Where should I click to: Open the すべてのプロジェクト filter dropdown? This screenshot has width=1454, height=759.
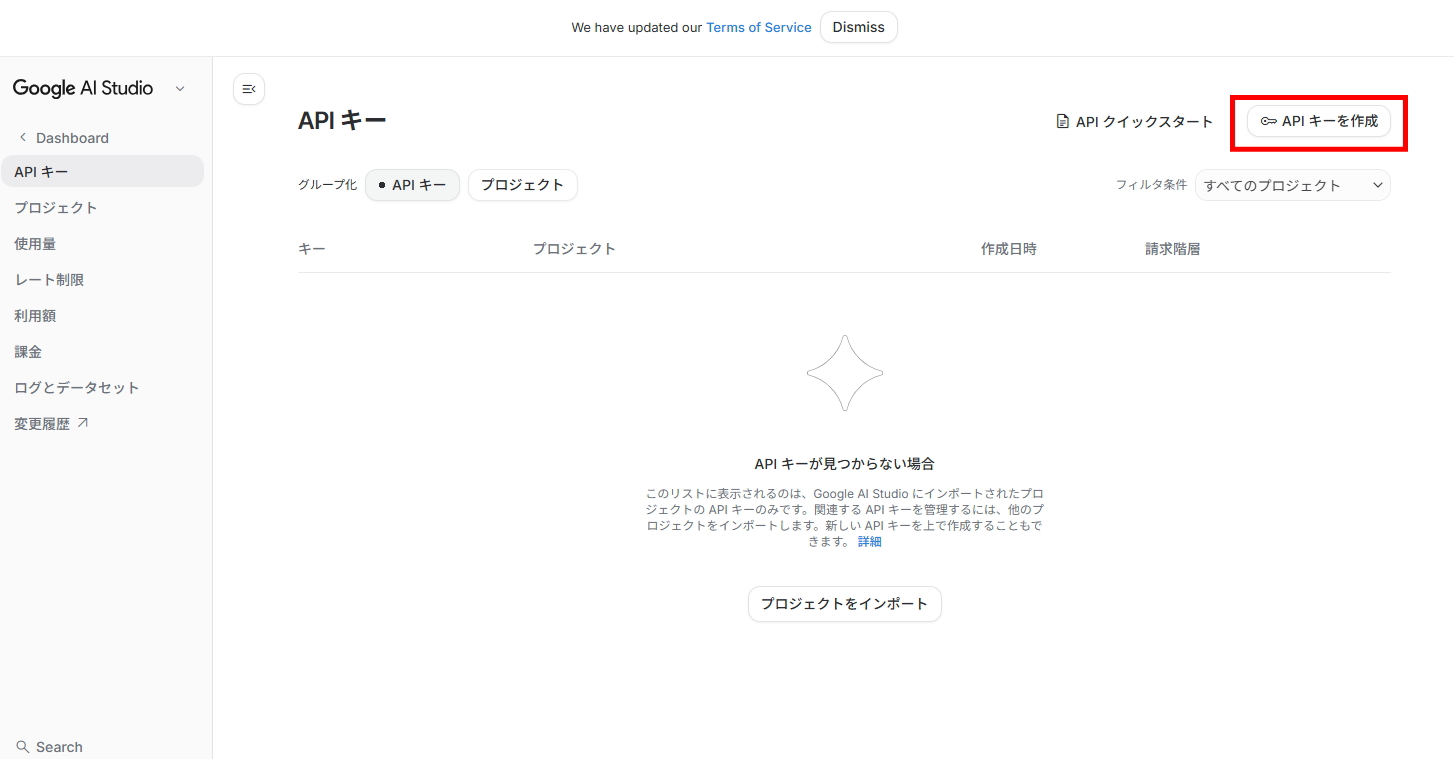(x=1292, y=185)
